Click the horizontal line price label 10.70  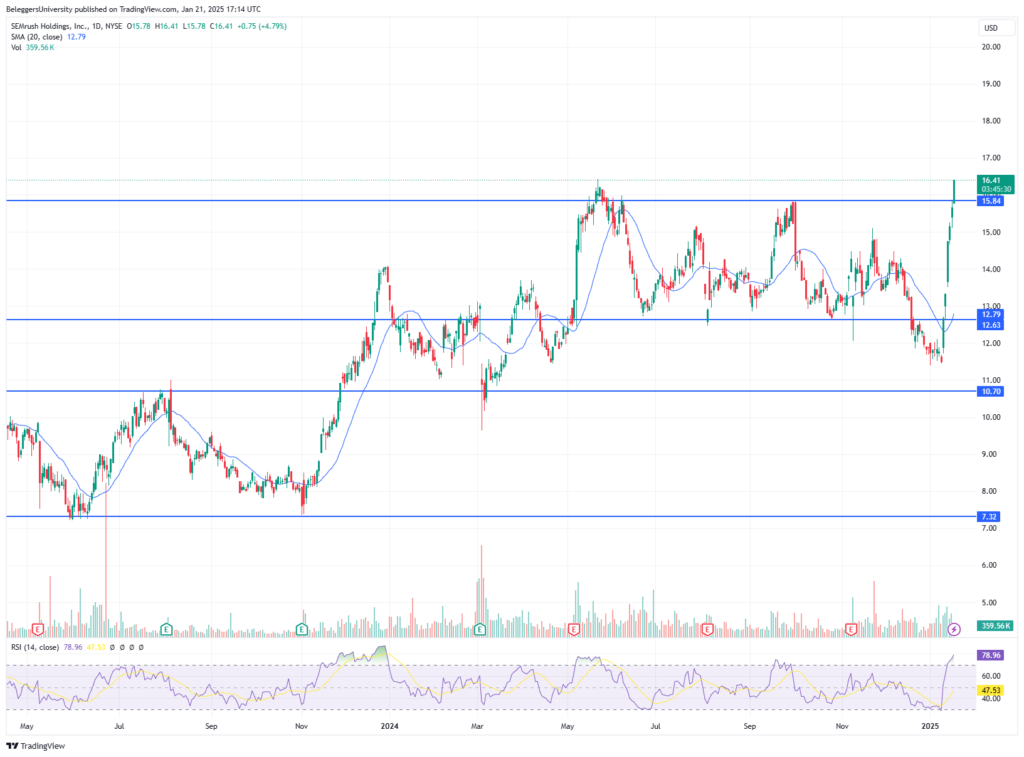point(991,392)
